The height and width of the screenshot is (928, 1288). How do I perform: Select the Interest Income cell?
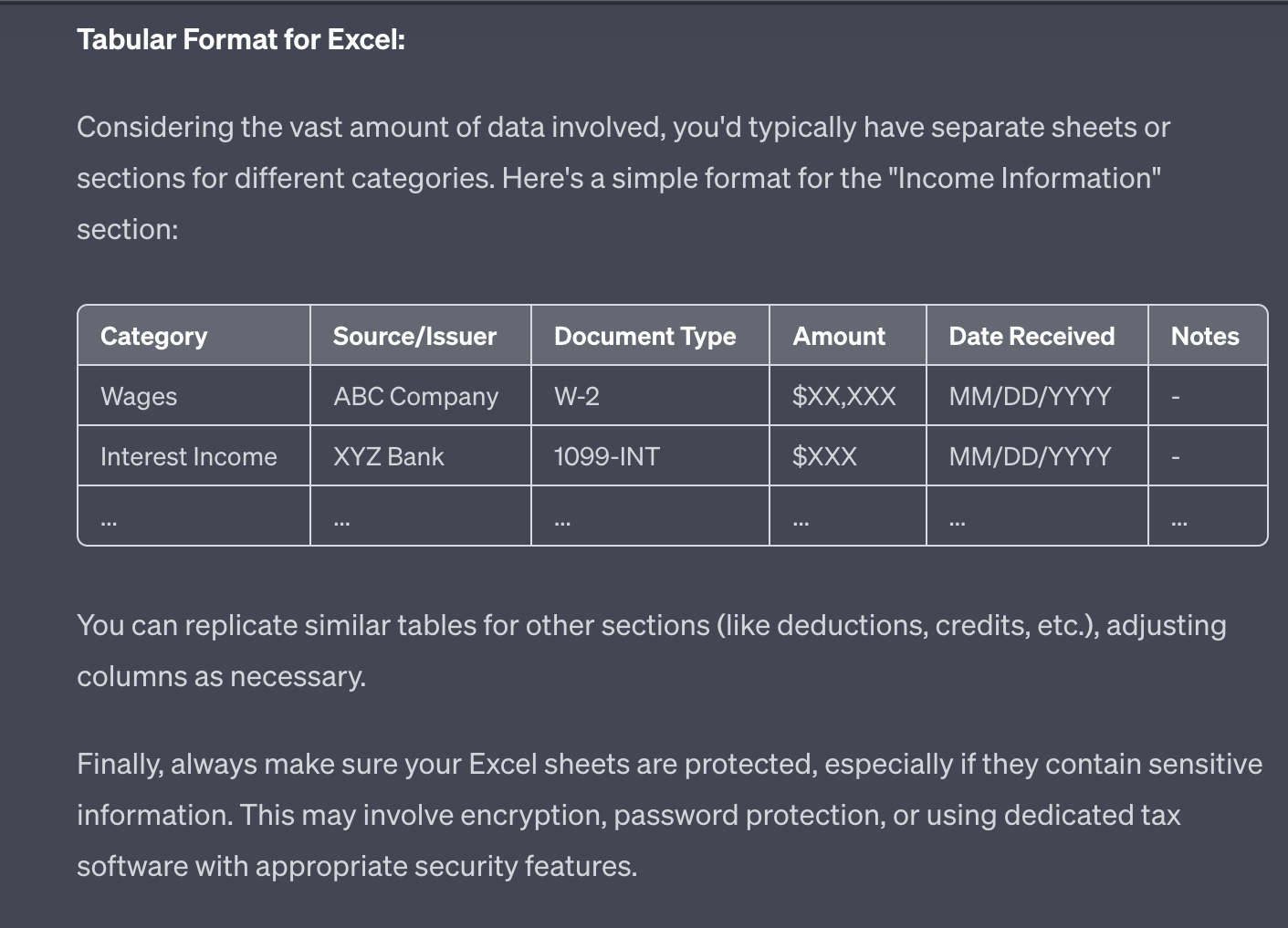tap(188, 456)
